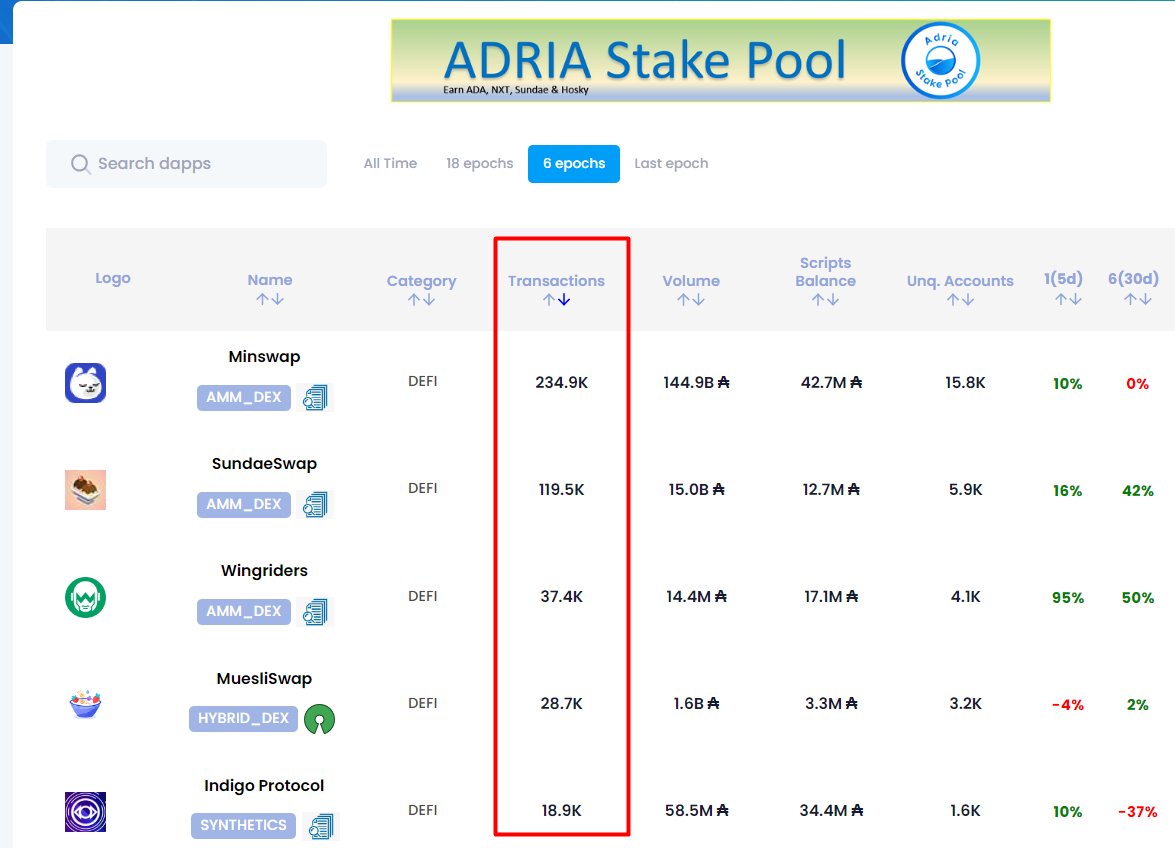Click Wingriders' 37.4K transactions value
Viewport: 1175px width, 848px height.
[561, 597]
